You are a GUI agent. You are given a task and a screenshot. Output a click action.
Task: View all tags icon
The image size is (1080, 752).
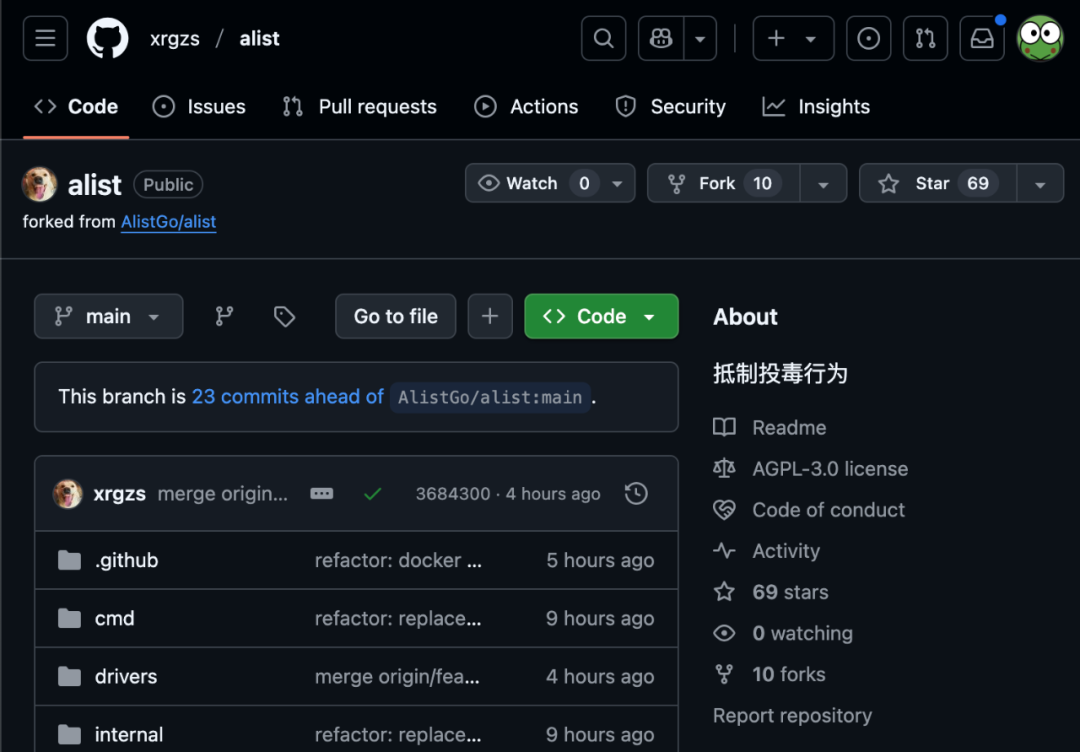point(284,316)
